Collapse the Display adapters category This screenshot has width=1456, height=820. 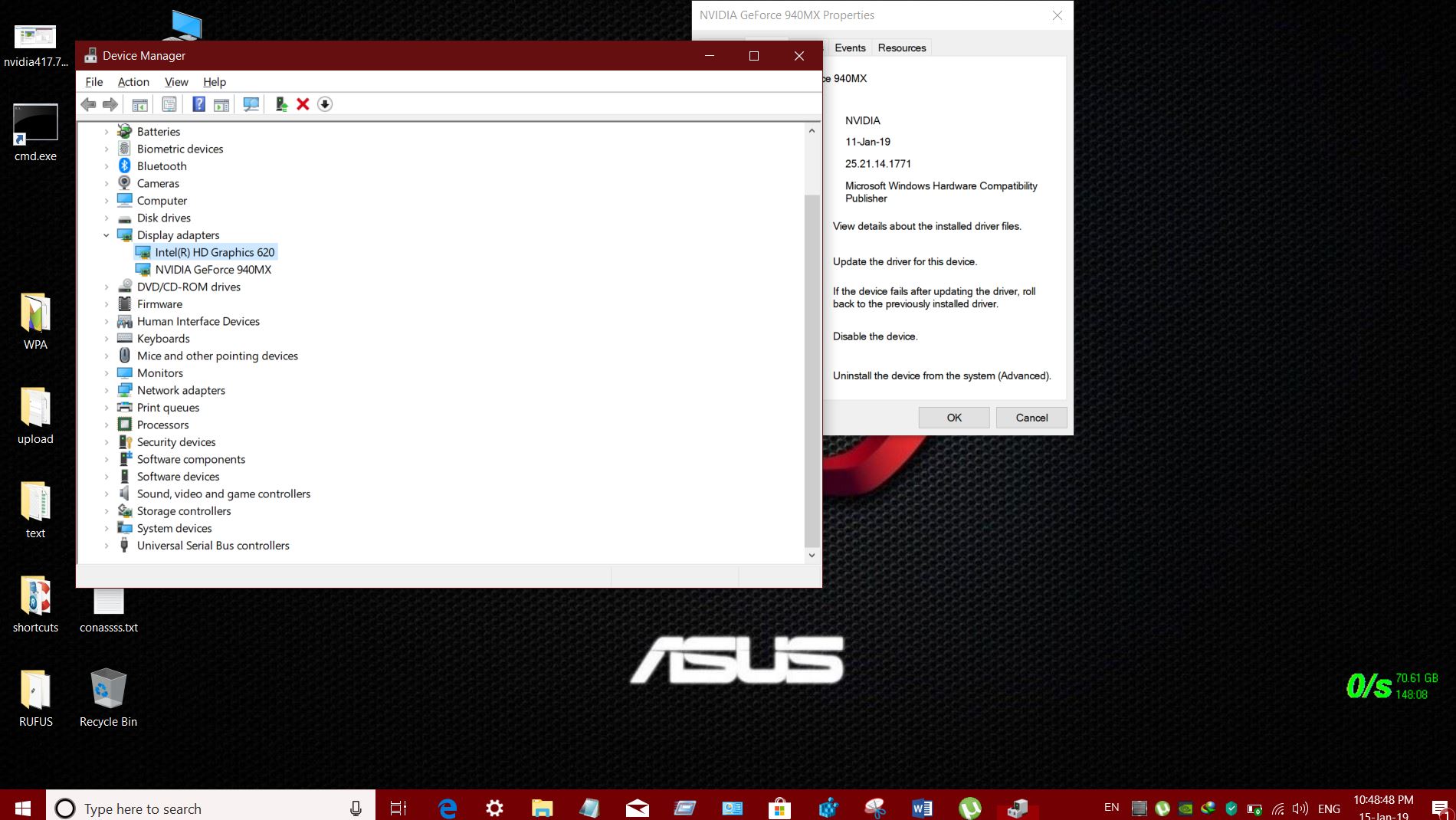(107, 235)
